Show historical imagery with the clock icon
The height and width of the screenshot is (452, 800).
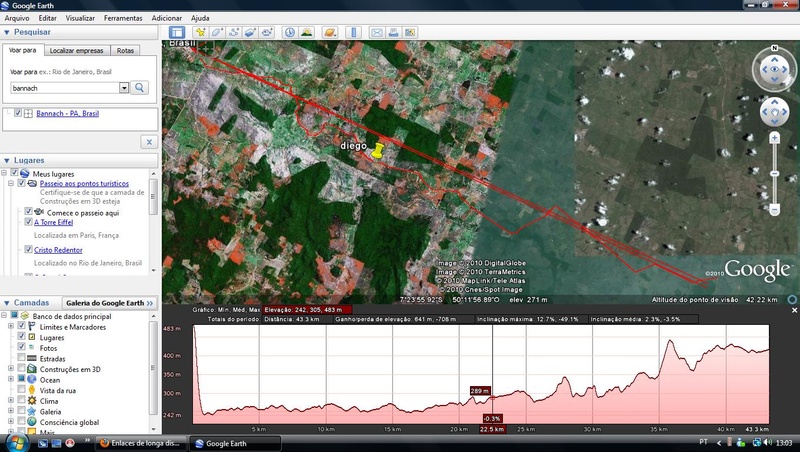[x=290, y=33]
